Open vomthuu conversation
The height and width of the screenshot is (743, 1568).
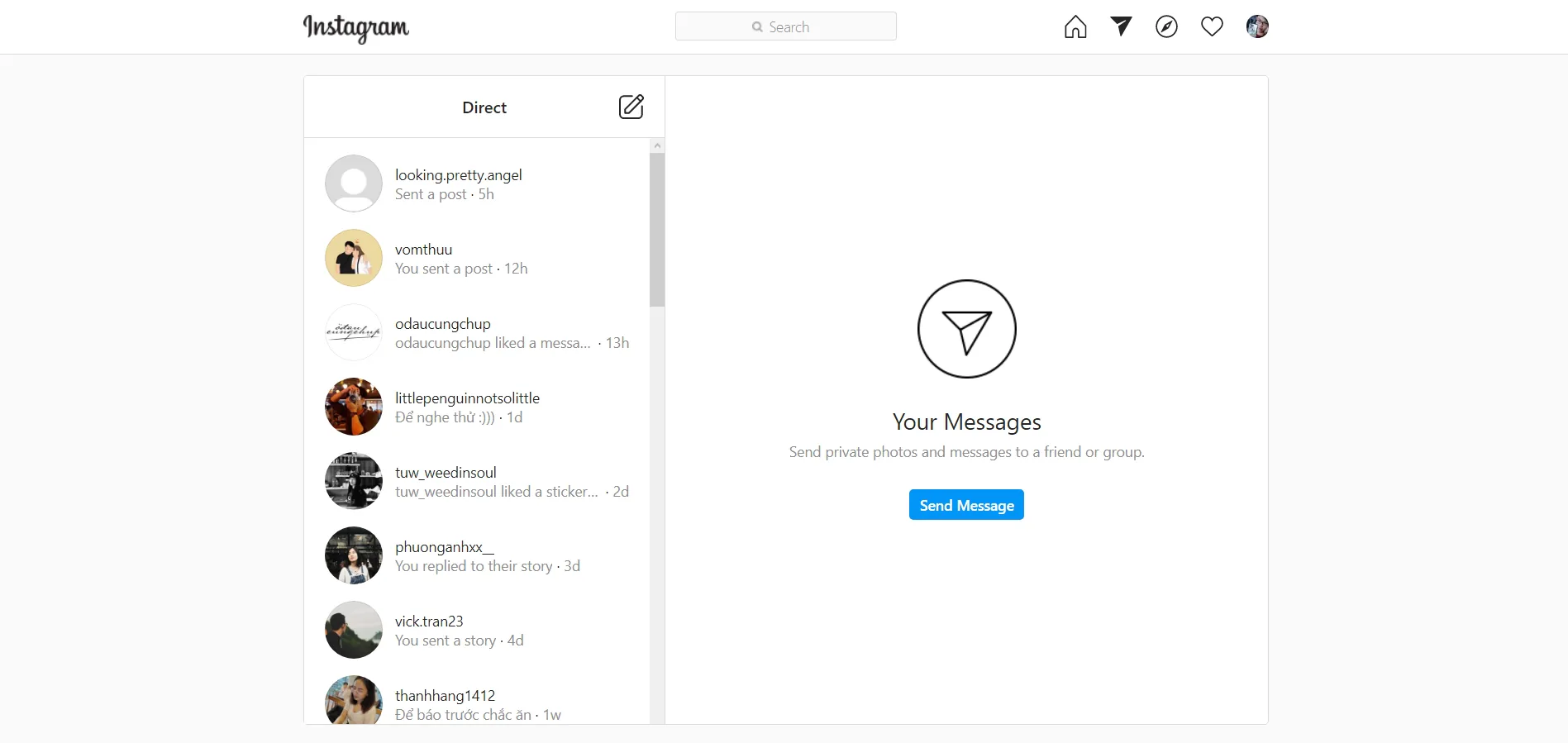coord(477,258)
